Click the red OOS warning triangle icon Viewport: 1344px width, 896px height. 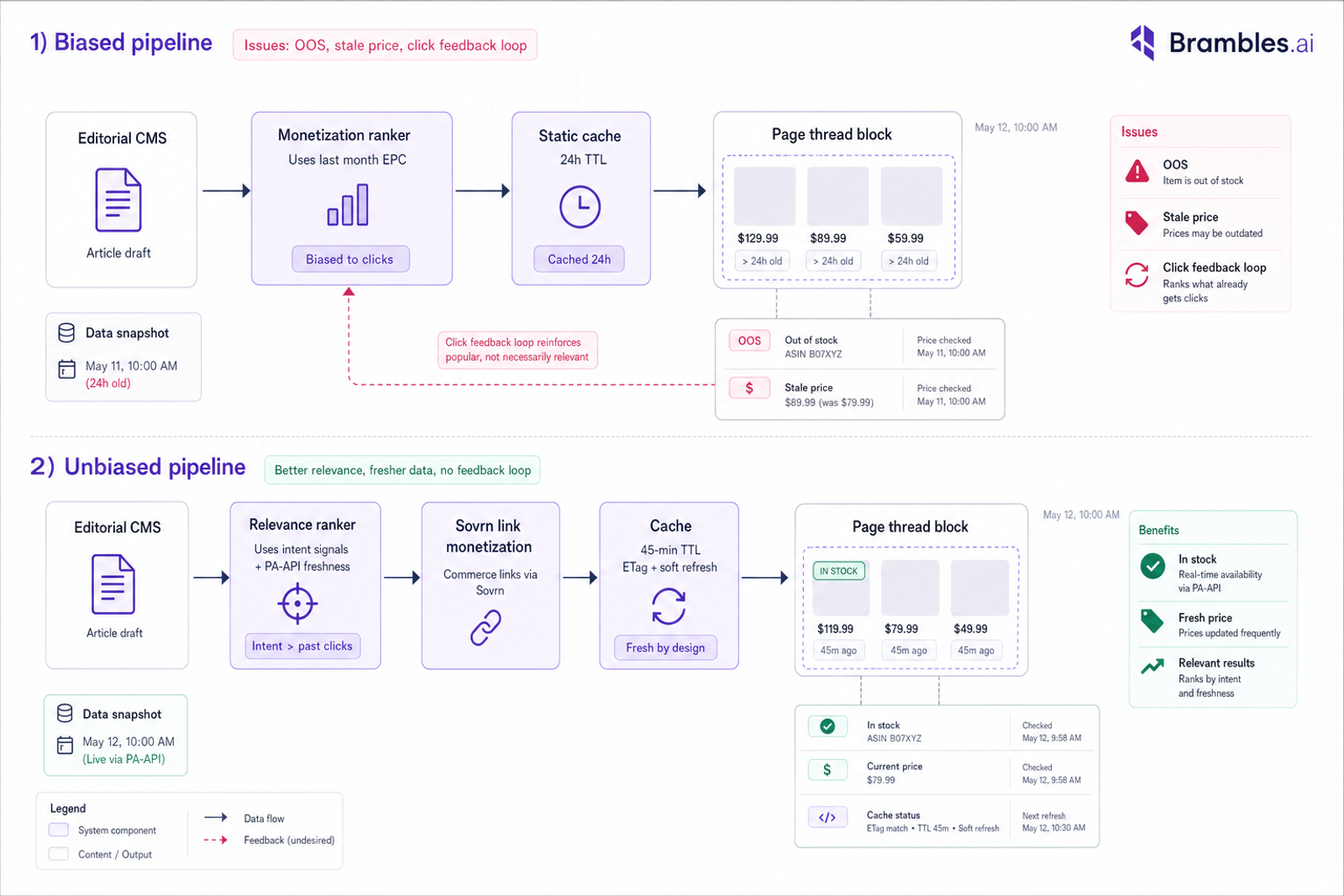[1137, 171]
